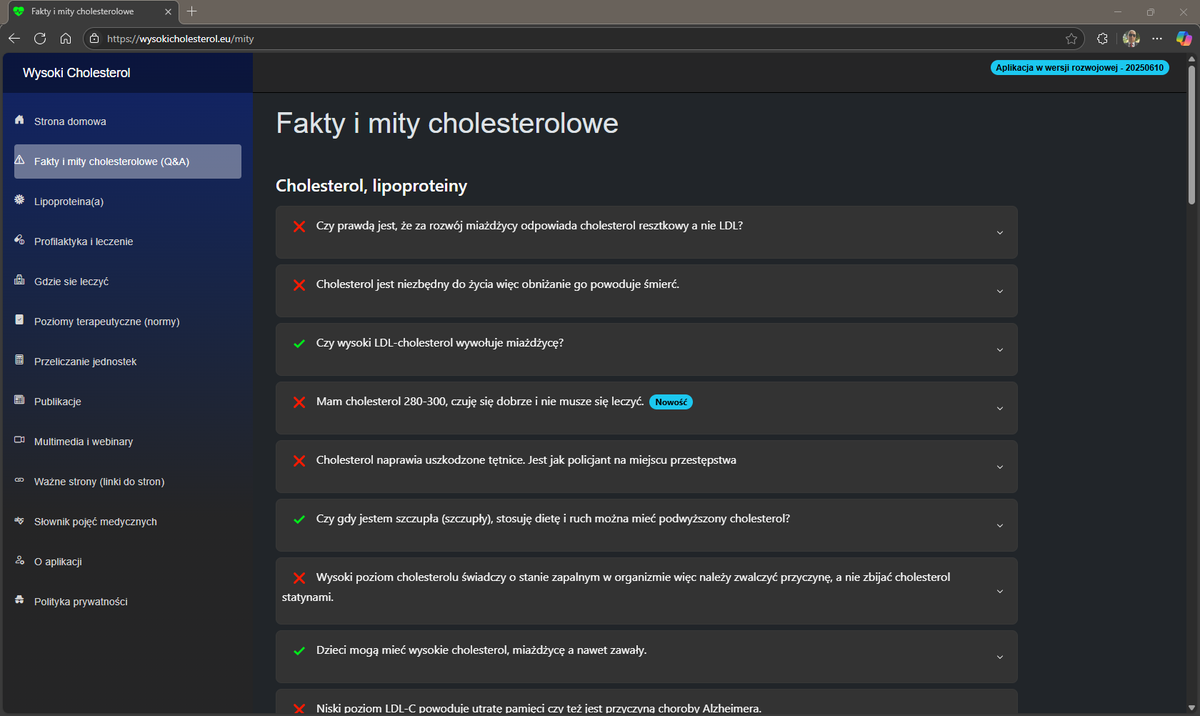Expand chevron for 'Dzieci mogą mieć wysokie cholesterol'

pyautogui.click(x=999, y=657)
